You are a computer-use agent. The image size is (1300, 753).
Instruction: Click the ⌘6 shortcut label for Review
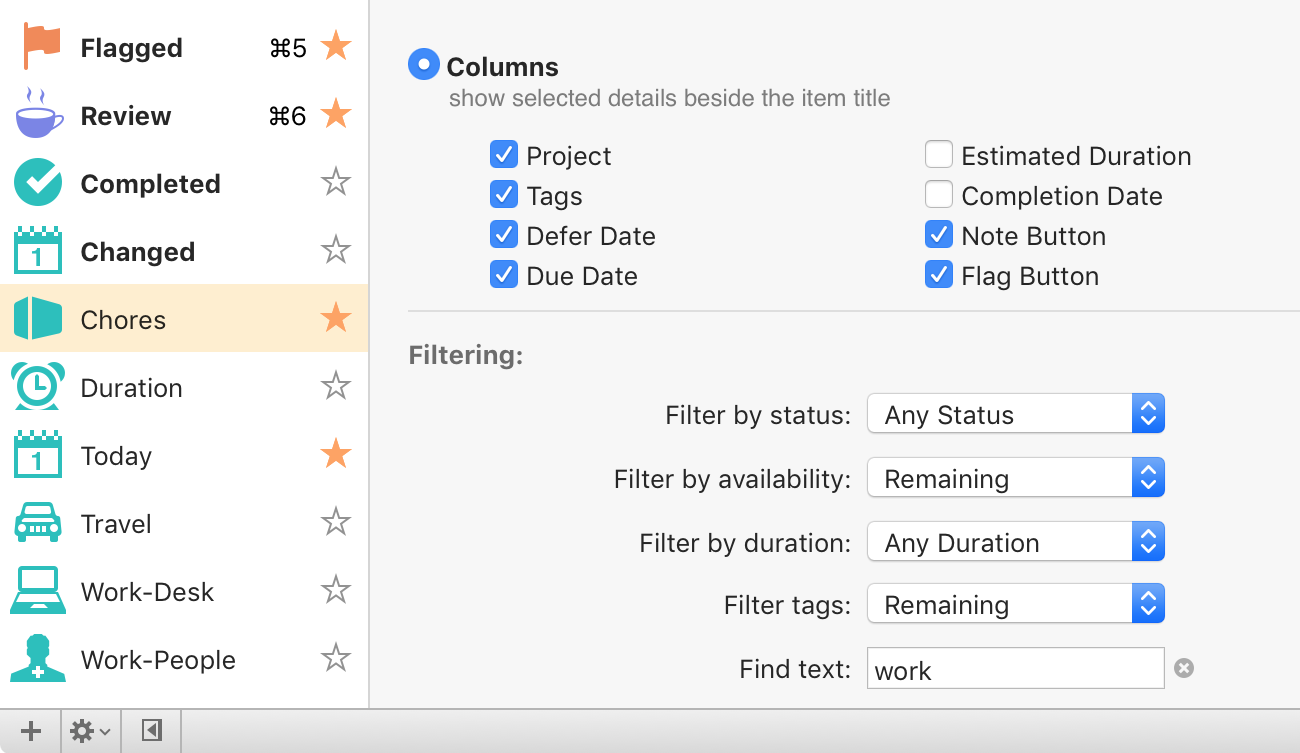coord(288,116)
